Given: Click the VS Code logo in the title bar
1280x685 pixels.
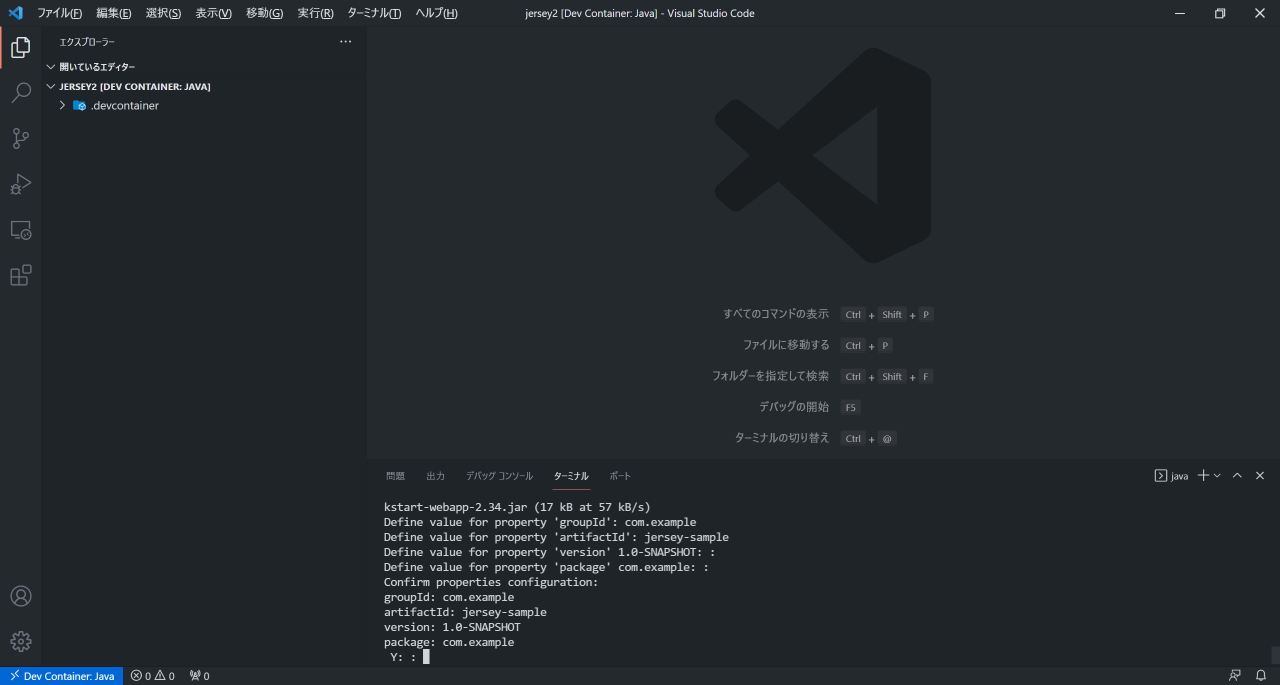Looking at the screenshot, I should click(x=15, y=13).
